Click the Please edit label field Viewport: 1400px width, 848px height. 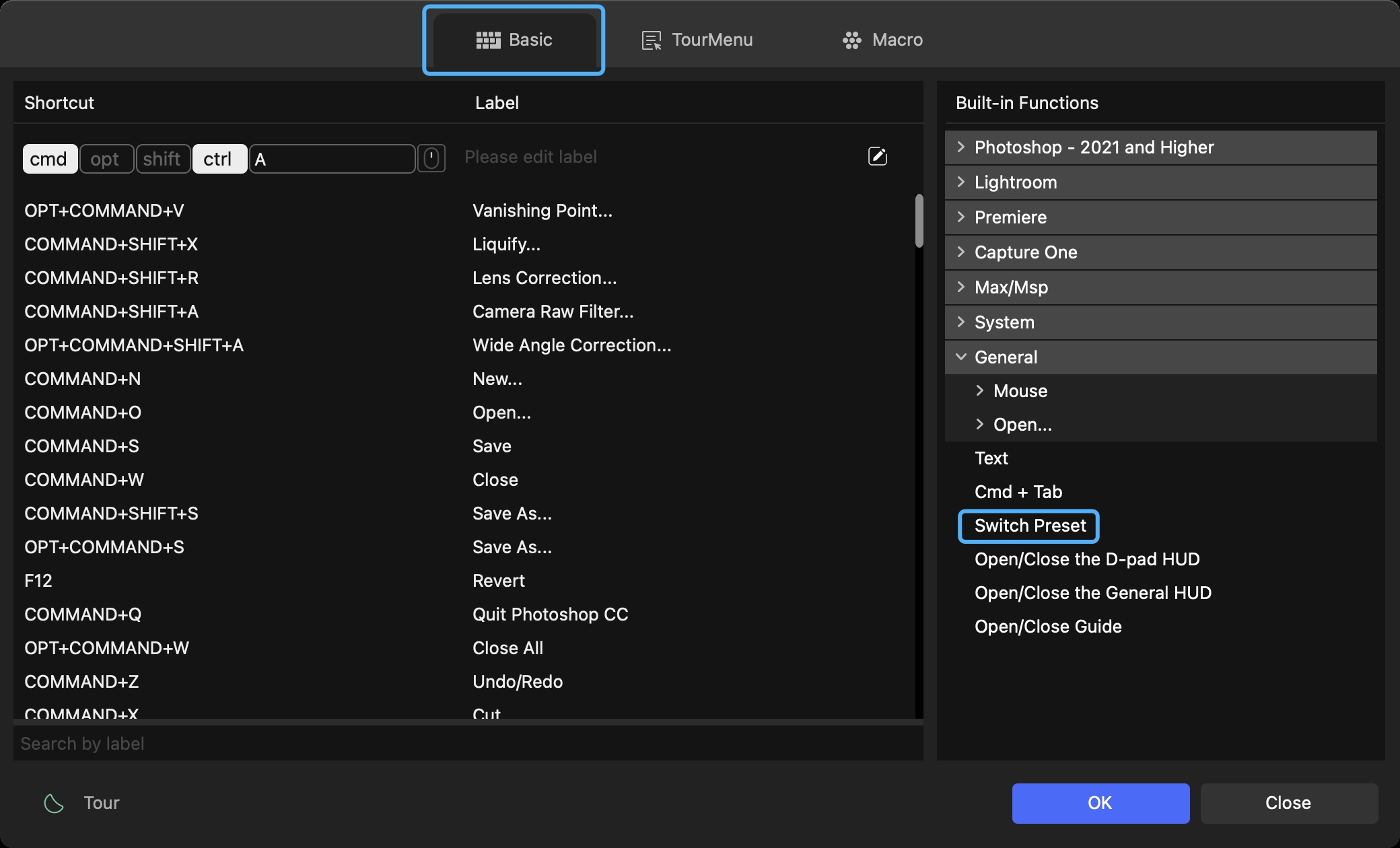660,157
